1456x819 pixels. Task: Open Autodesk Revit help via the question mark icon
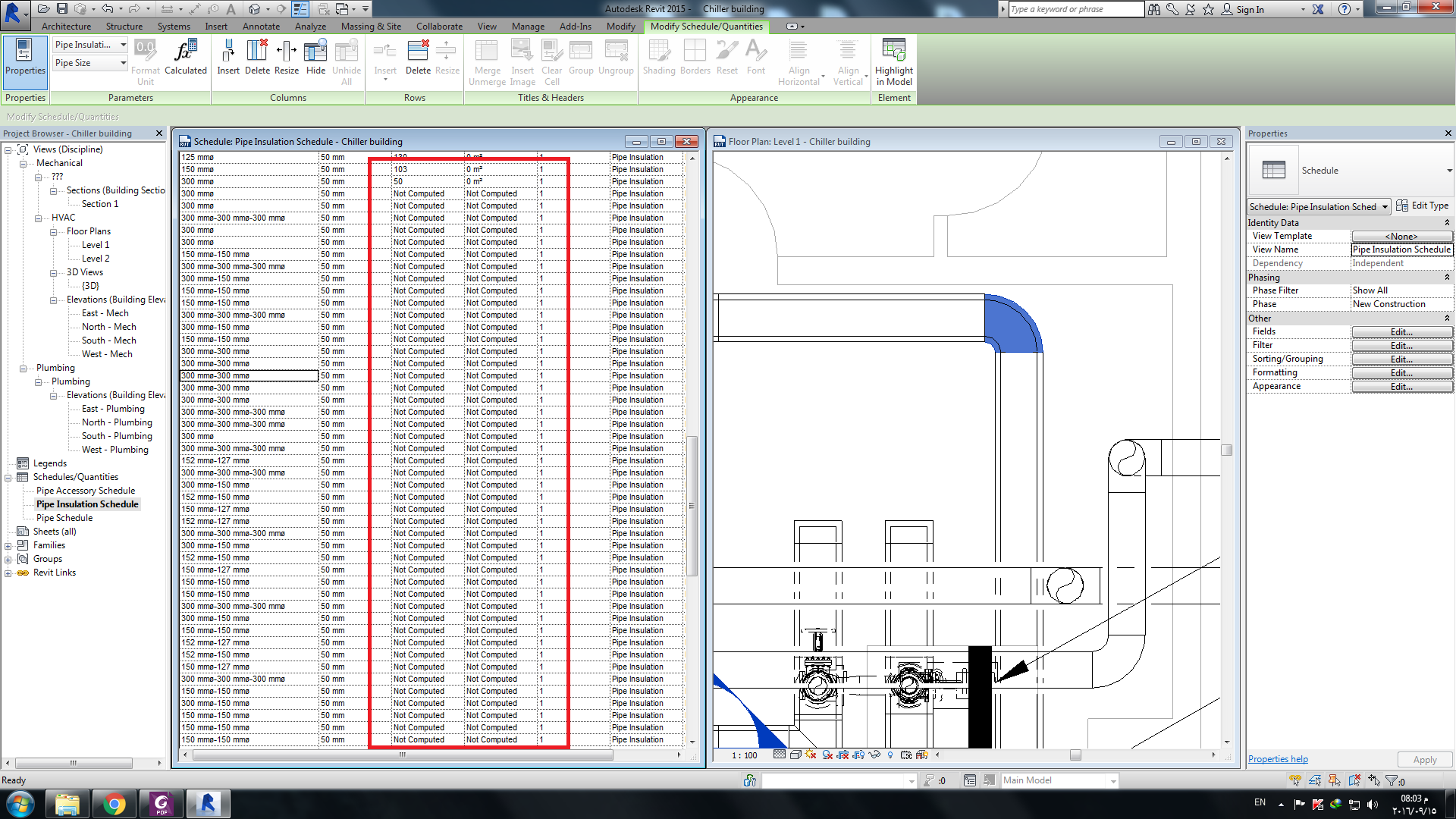(1345, 8)
